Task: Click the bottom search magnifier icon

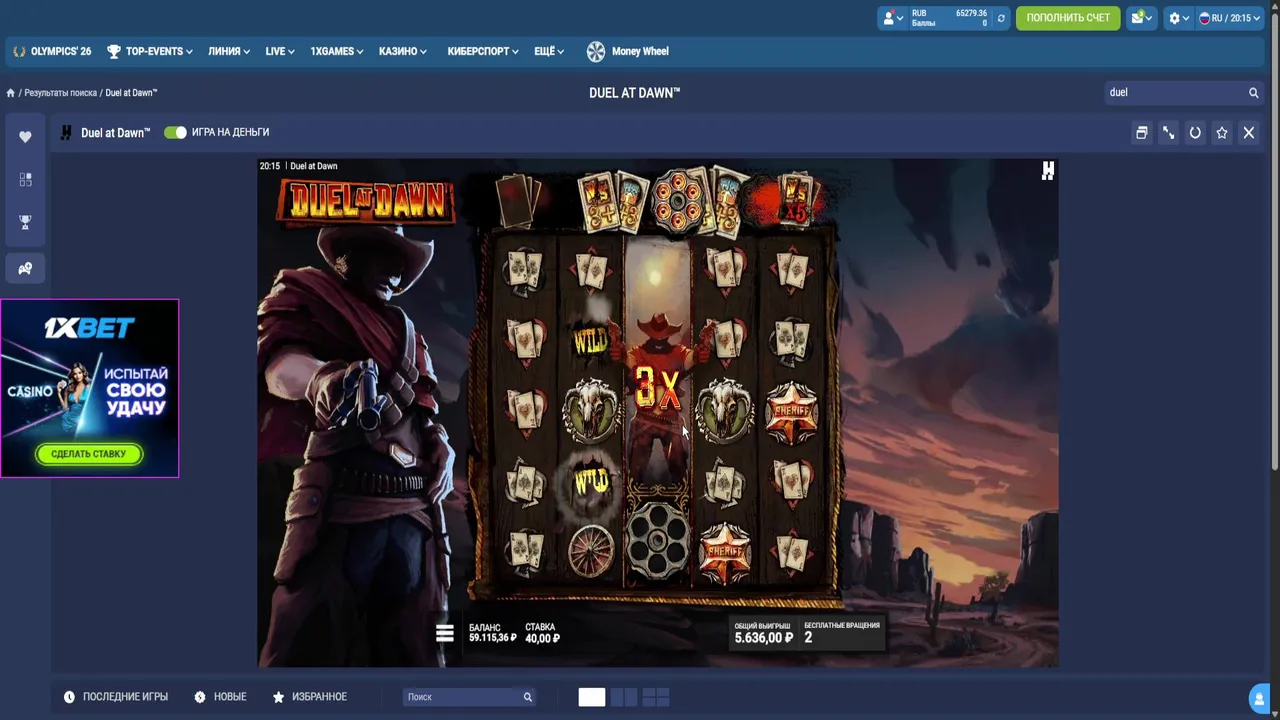Action: [x=528, y=697]
